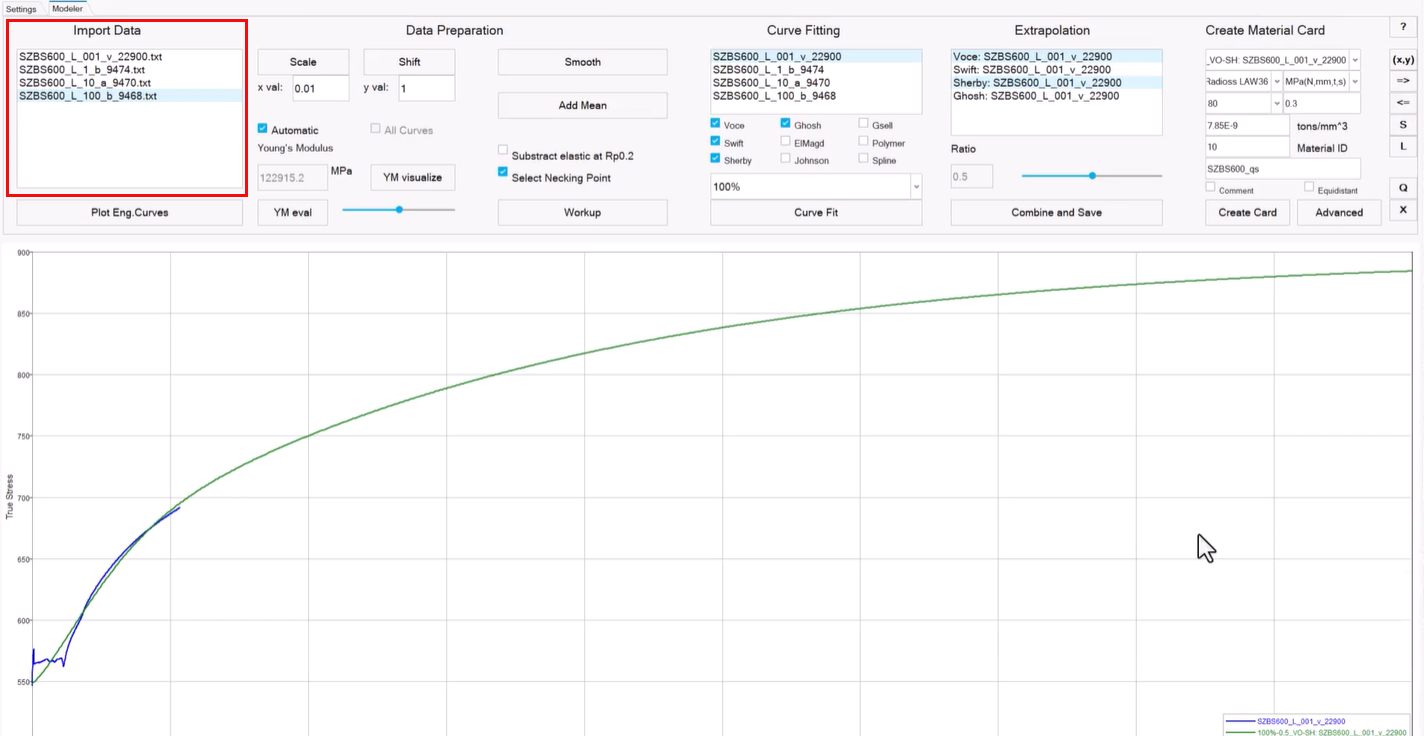Switch to the Settings tab
This screenshot has height=736, width=1424.
point(21,7)
